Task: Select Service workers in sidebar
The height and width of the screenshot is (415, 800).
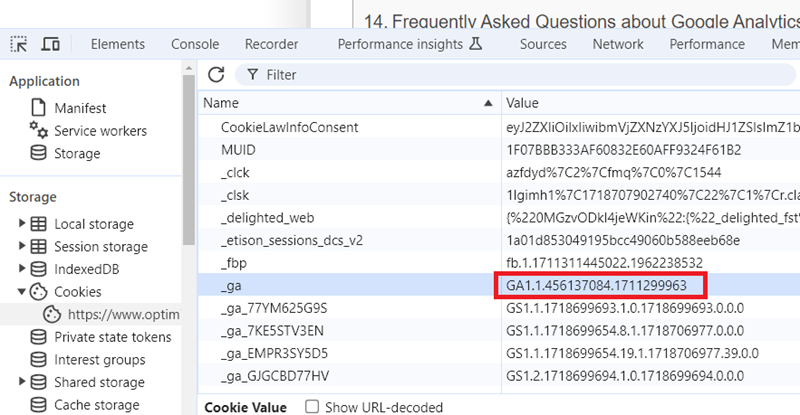Action: [x=101, y=131]
